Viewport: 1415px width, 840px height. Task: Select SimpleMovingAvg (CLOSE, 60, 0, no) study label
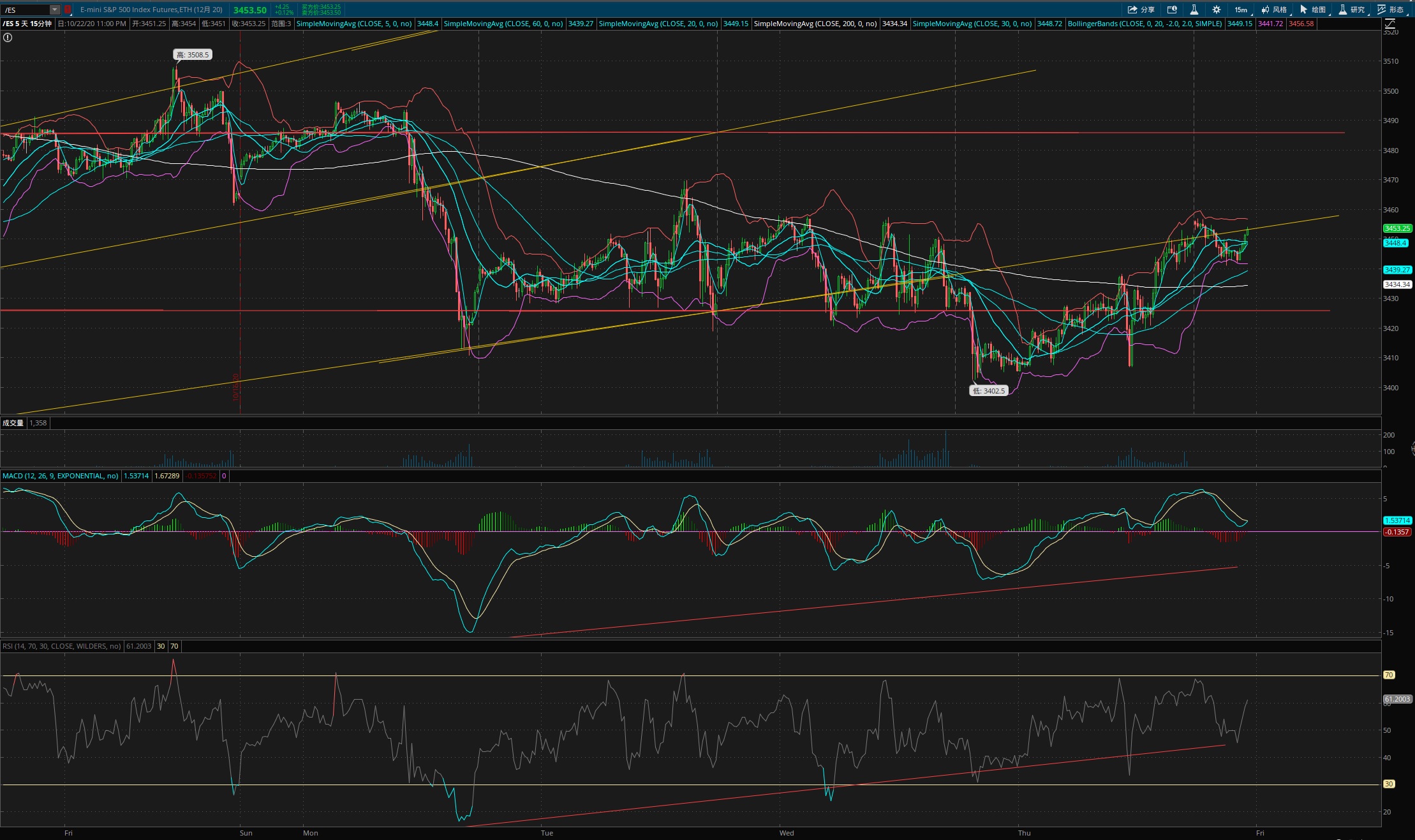503,24
